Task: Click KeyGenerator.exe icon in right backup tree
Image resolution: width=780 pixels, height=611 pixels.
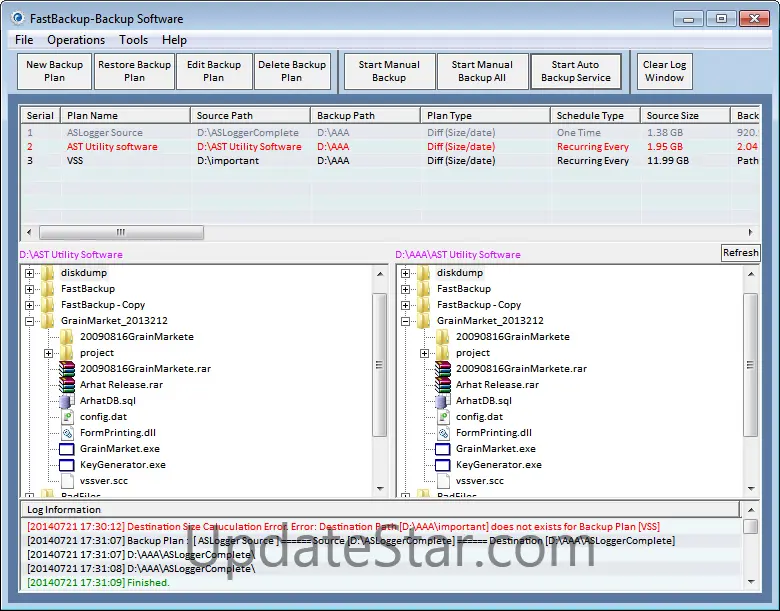Action: (x=443, y=465)
